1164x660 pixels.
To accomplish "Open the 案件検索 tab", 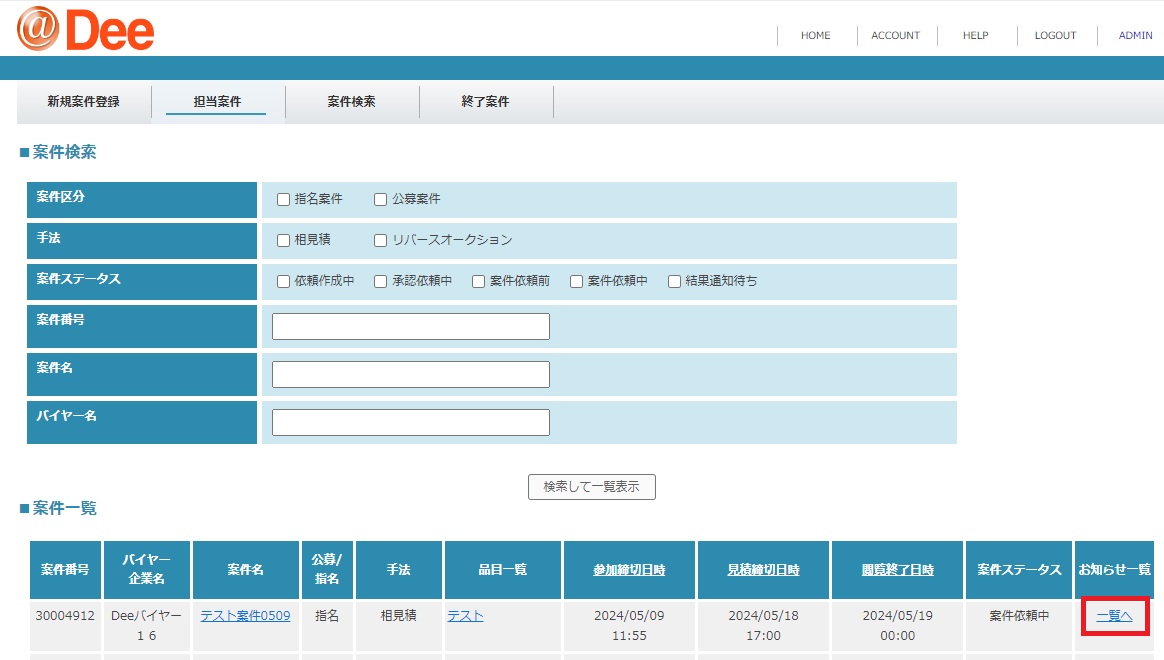I will (x=352, y=102).
